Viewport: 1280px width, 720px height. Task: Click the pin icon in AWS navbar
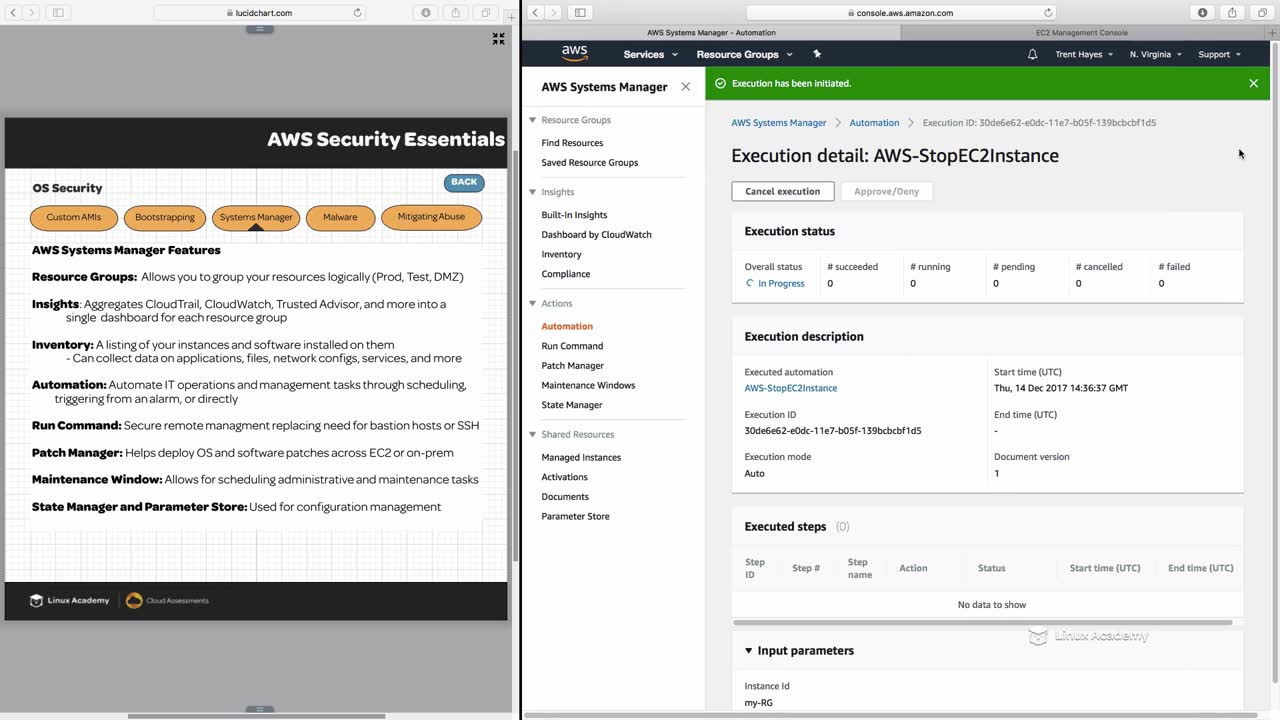(x=817, y=54)
